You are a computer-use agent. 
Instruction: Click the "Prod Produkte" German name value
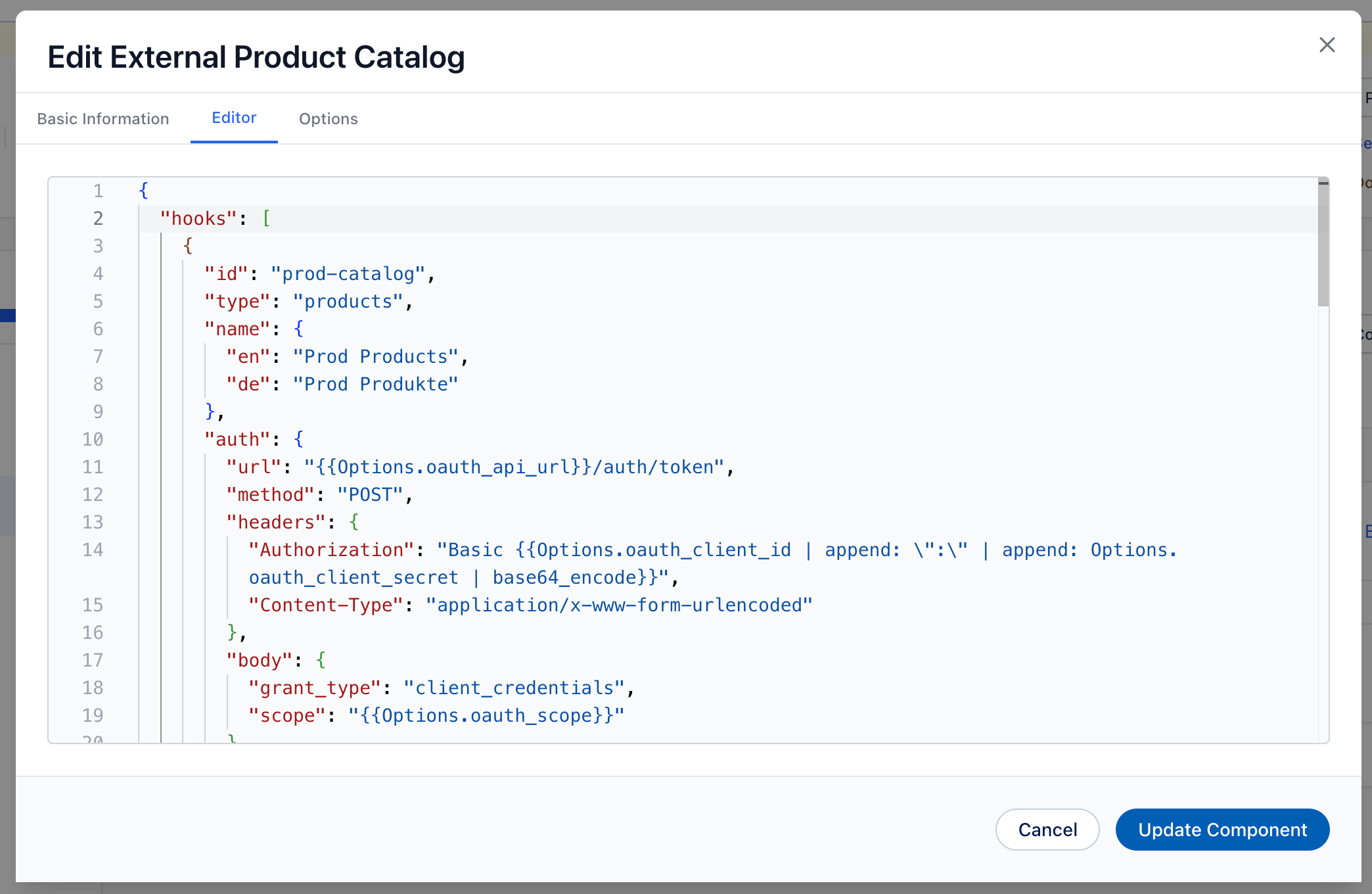tap(375, 384)
